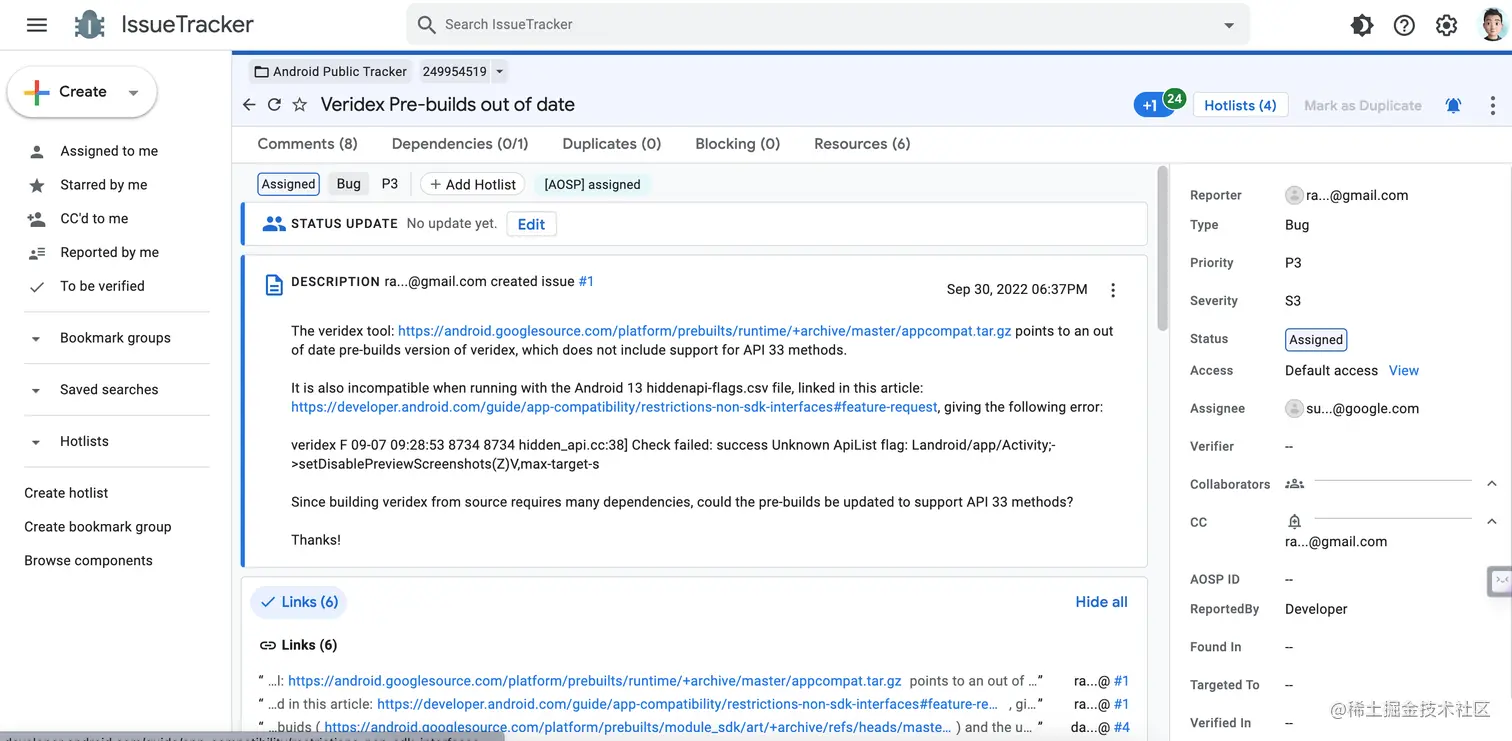Collapse the CC section chevron
1512x741 pixels.
[x=1491, y=522]
